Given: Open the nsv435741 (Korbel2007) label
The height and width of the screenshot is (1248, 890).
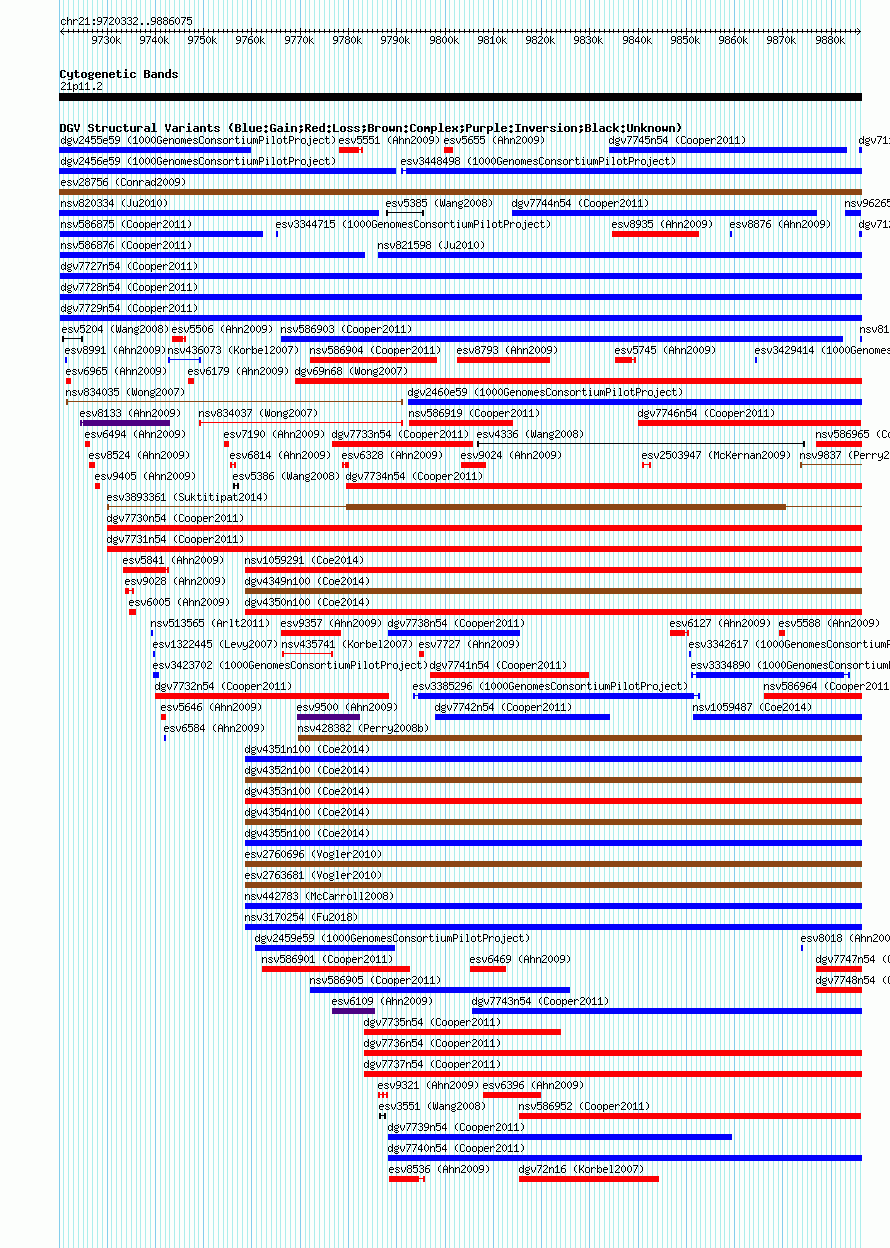Looking at the screenshot, I should (x=347, y=644).
